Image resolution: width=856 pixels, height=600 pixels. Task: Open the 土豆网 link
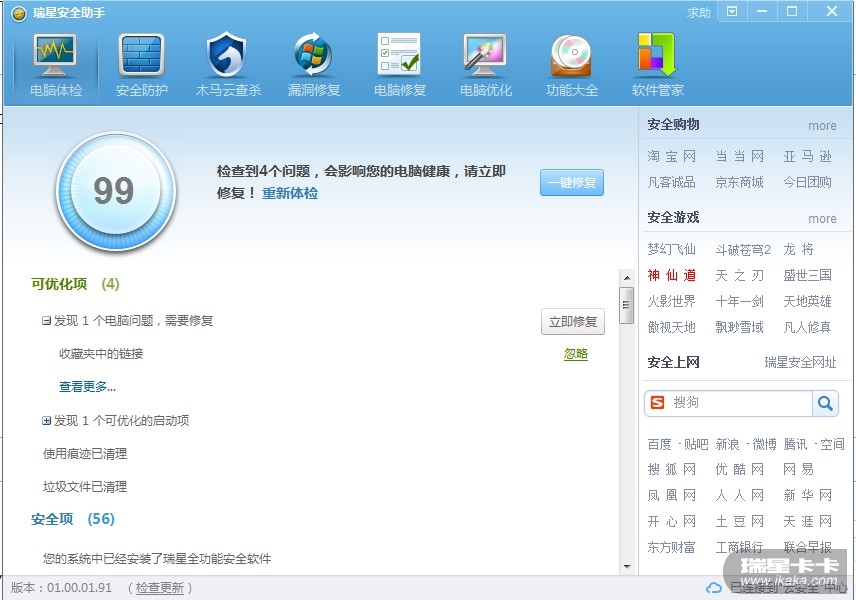tap(739, 522)
